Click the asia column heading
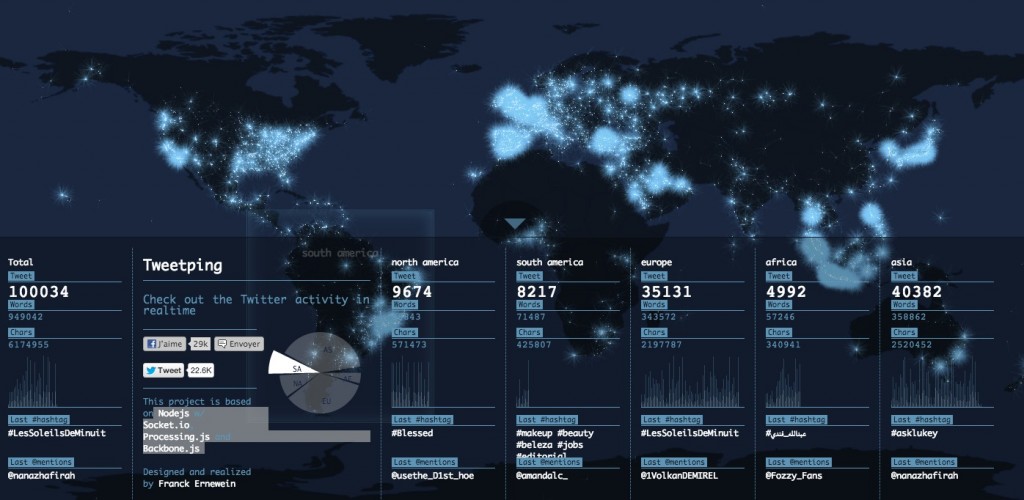Viewport: 1024px width, 500px height. pos(901,262)
